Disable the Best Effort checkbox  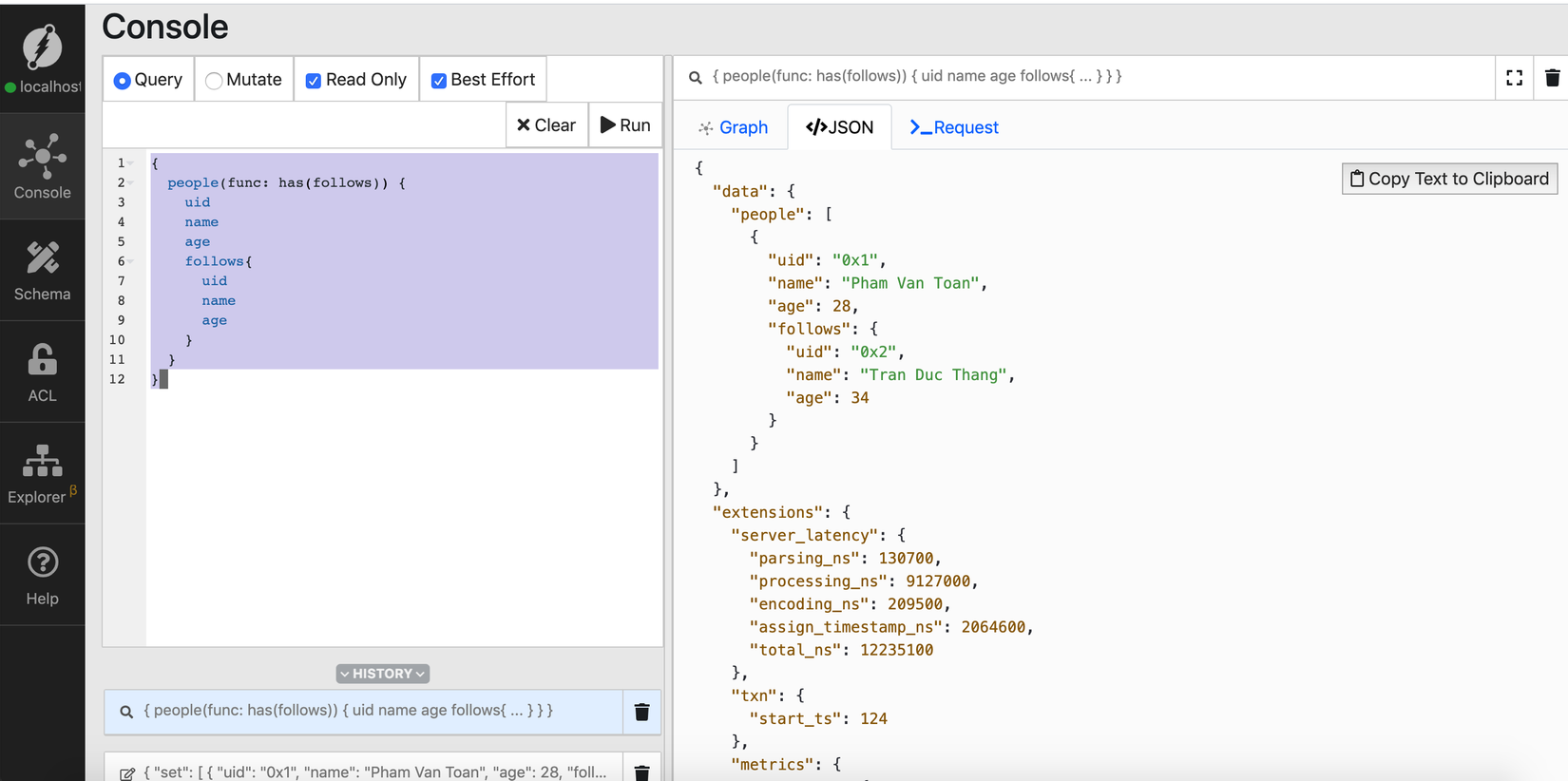coord(438,81)
